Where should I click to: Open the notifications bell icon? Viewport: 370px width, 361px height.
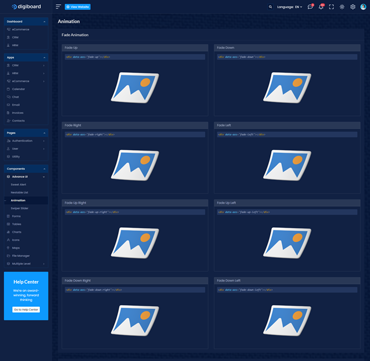(x=321, y=7)
